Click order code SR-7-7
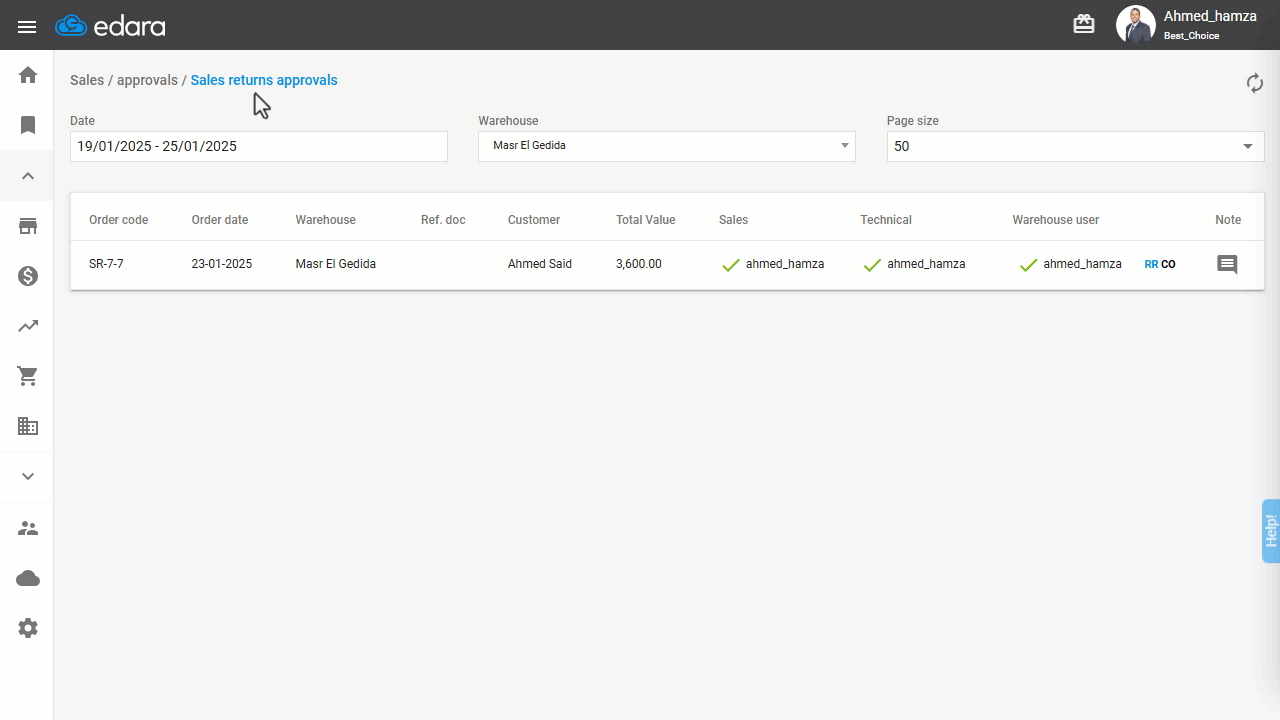Screen dimensions: 1280x720 click(x=106, y=264)
